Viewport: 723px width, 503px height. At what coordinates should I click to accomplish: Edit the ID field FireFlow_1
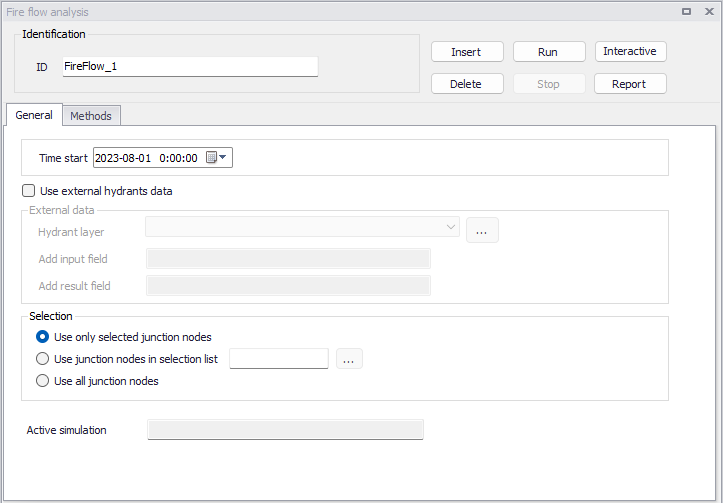[190, 67]
